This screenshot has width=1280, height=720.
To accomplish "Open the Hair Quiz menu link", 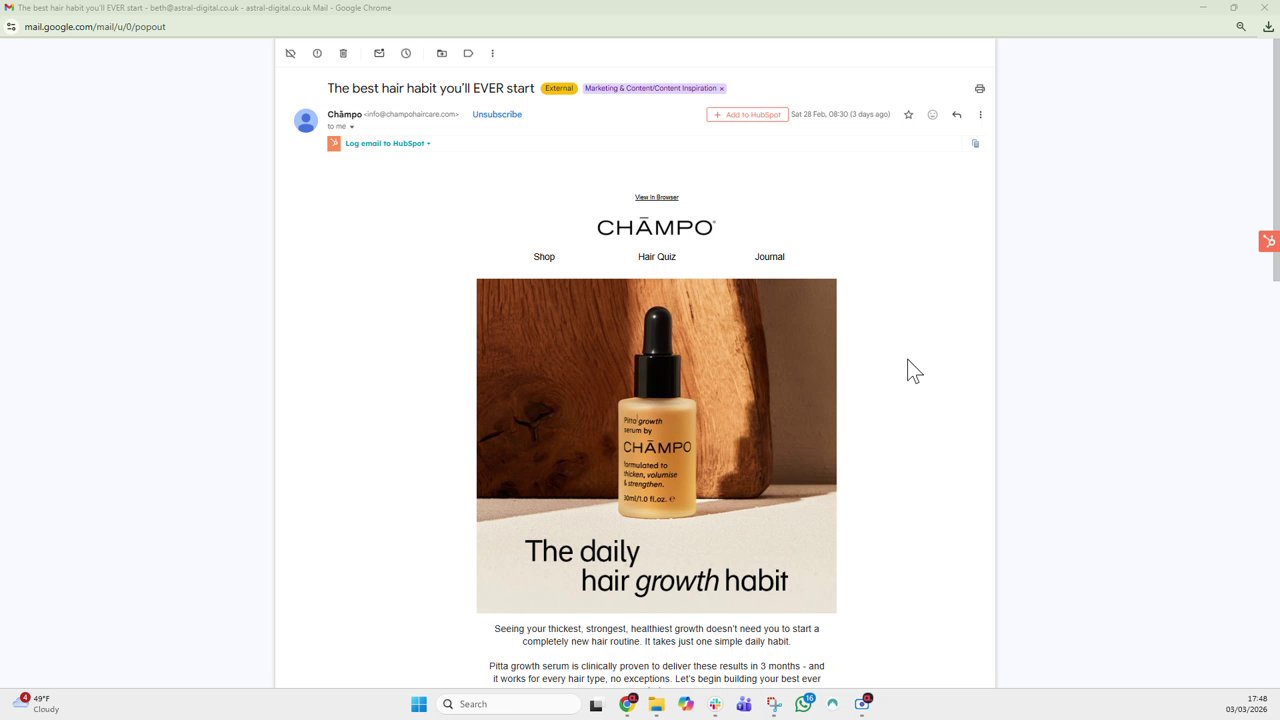I will coord(657,257).
